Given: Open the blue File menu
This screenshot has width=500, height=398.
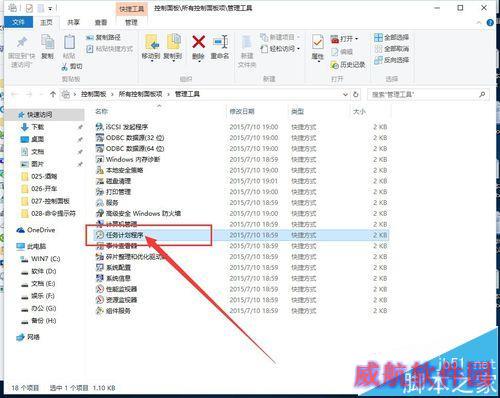Looking at the screenshot, I should (18, 22).
